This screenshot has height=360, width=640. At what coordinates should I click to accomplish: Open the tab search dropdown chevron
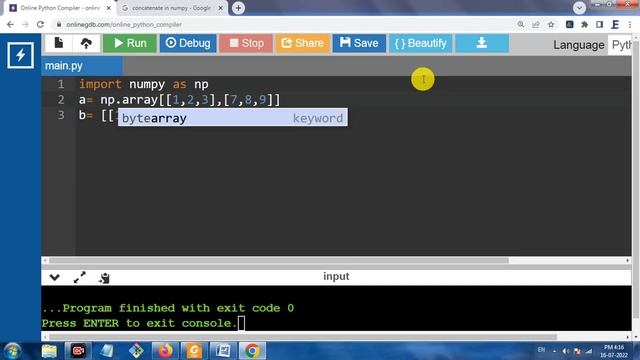point(579,8)
